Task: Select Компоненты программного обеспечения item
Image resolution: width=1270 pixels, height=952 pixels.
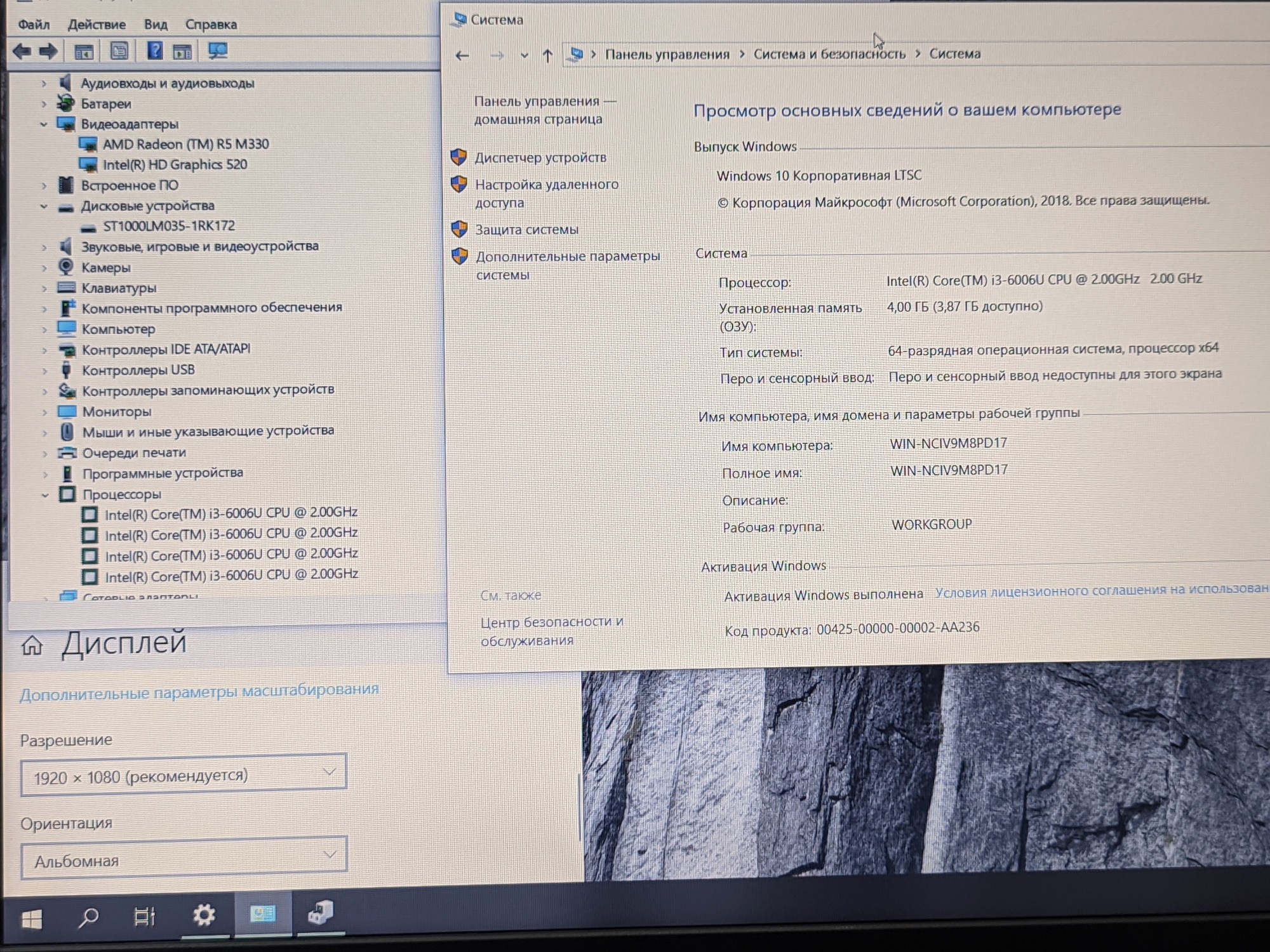Action: (x=211, y=308)
